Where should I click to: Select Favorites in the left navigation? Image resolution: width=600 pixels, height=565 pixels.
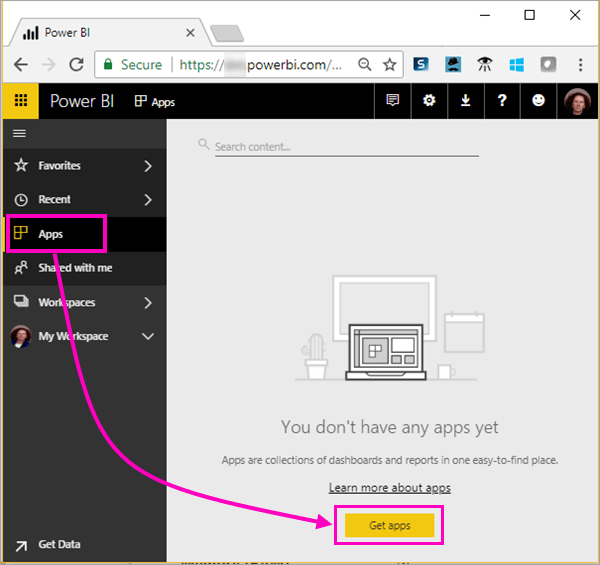click(x=84, y=166)
